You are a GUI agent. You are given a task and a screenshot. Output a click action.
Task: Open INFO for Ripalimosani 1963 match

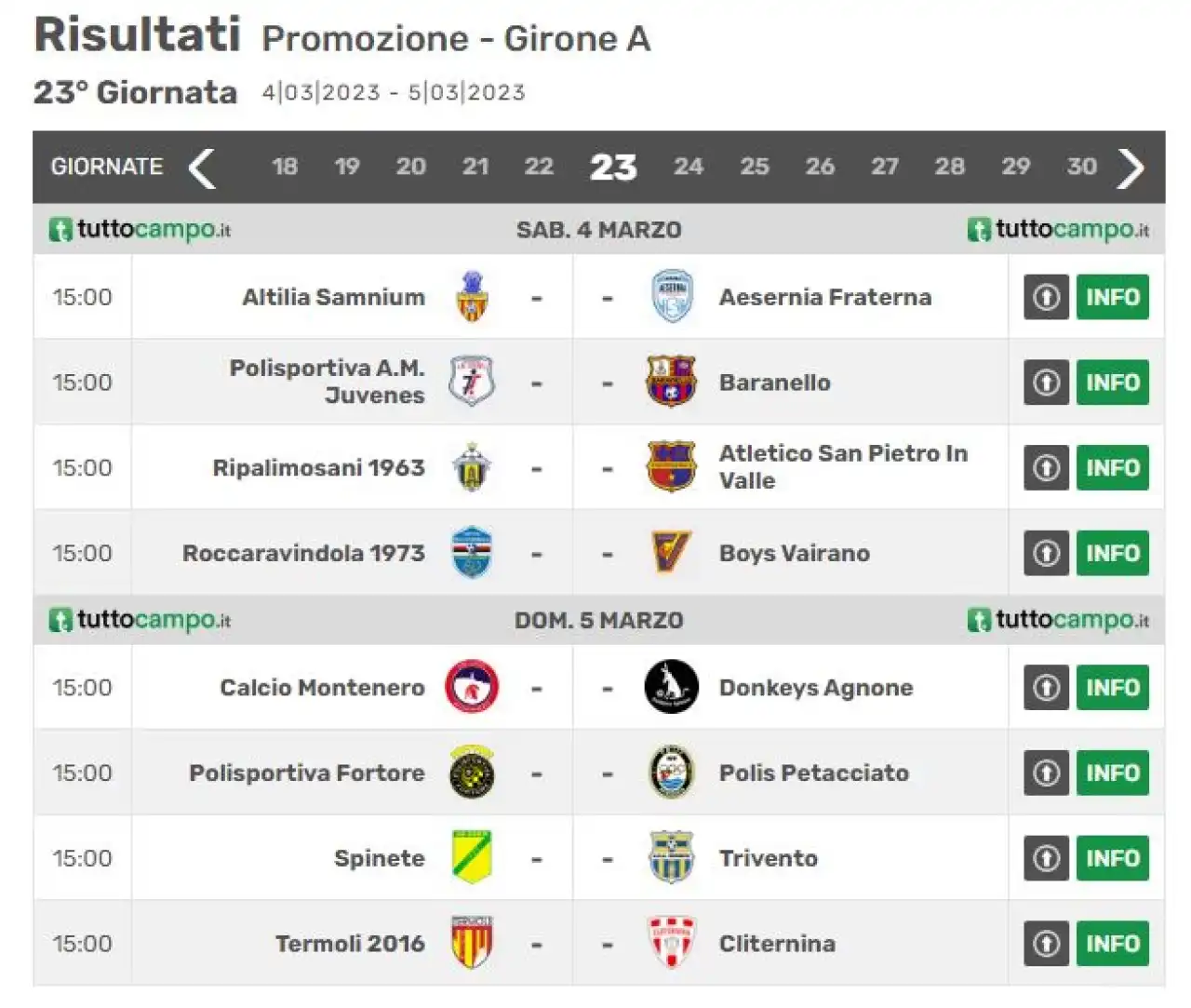[1113, 467]
